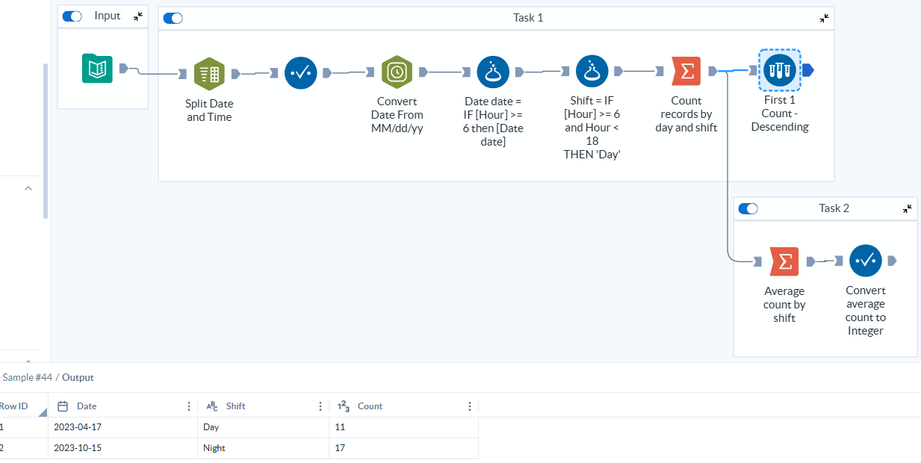Collapse the Task 1 container
The image size is (921, 463).
[824, 18]
